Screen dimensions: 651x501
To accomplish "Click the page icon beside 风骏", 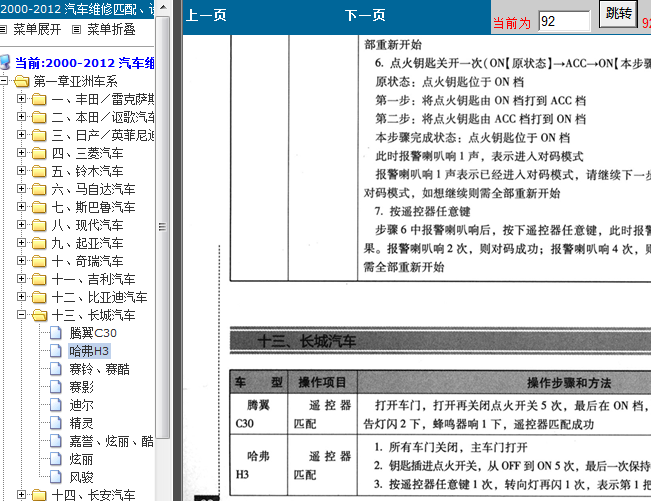I will (56, 477).
